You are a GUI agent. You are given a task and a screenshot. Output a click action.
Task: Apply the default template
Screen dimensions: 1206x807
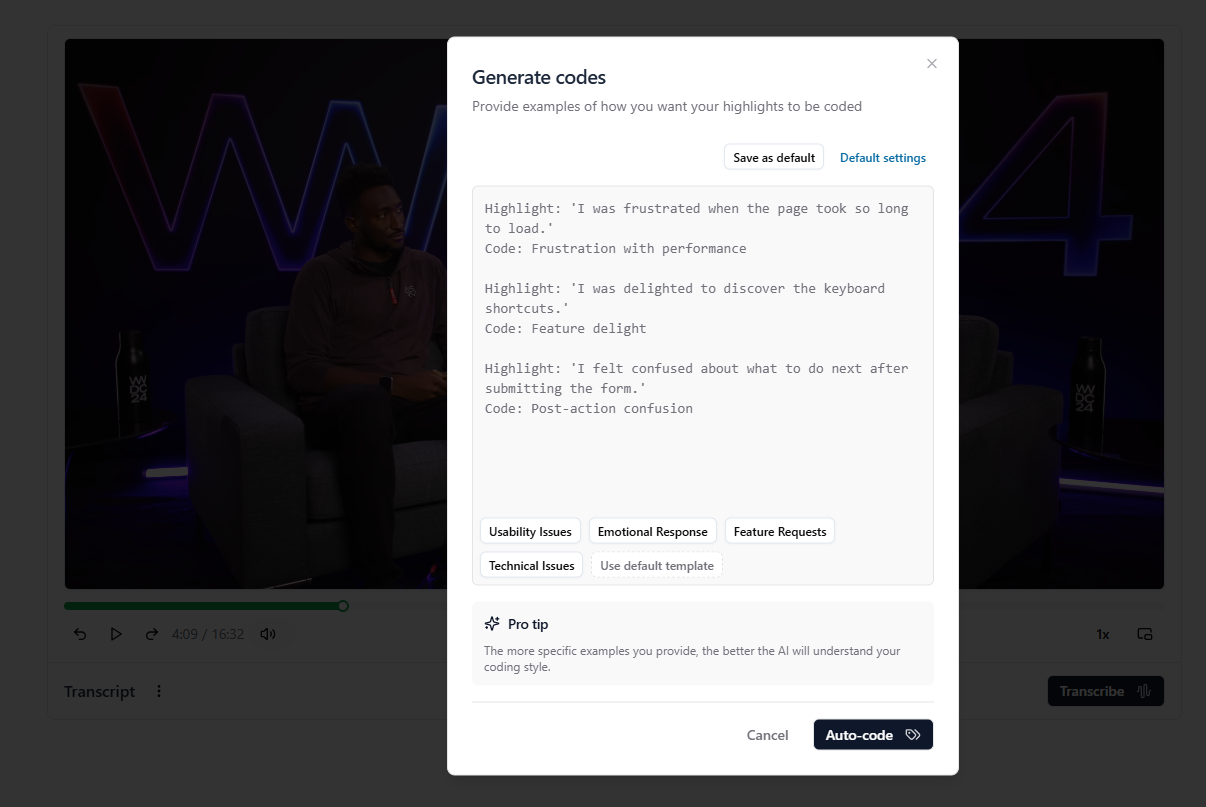pos(657,565)
